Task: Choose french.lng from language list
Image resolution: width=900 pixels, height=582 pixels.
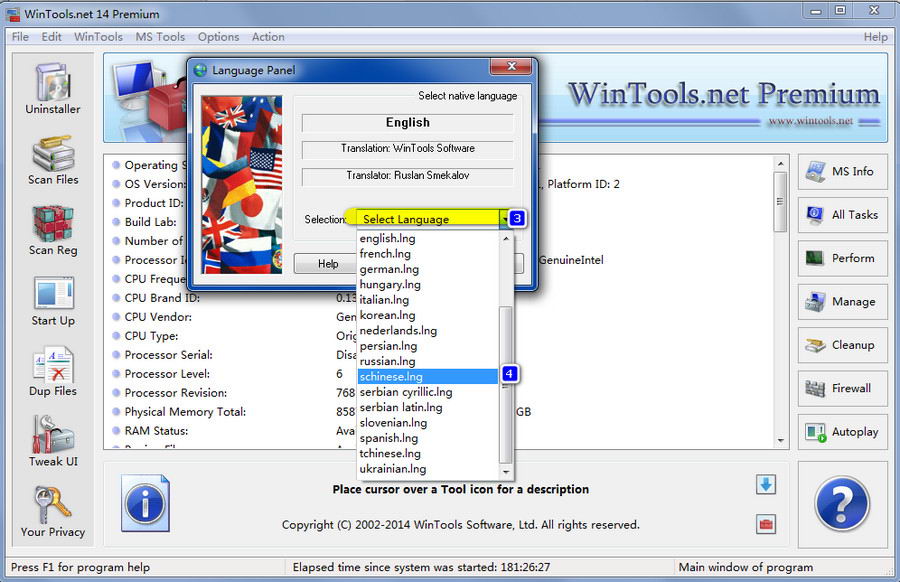Action: click(x=428, y=254)
